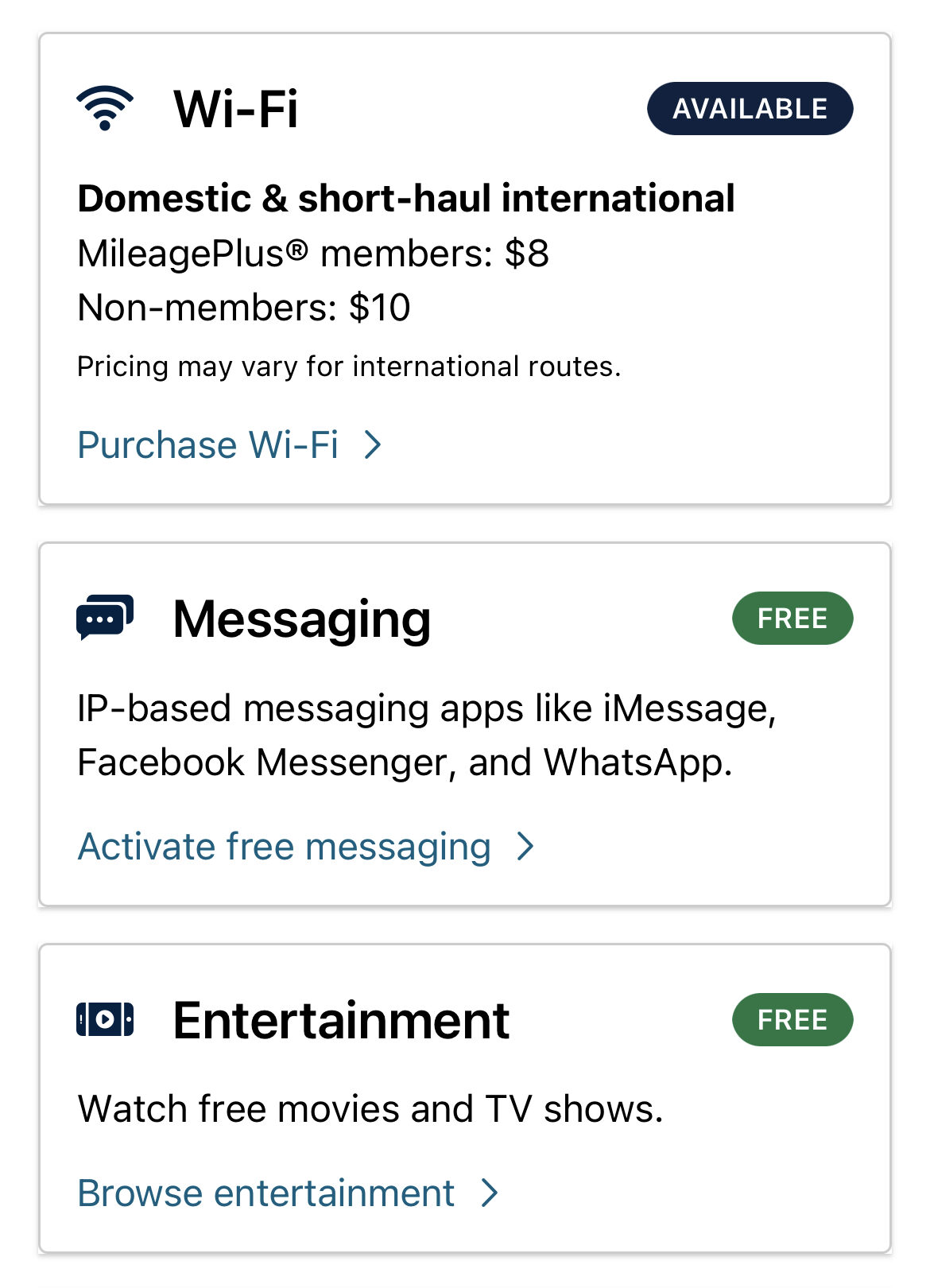Tap the Activate free messaging link
930x1288 pixels.
point(284,847)
